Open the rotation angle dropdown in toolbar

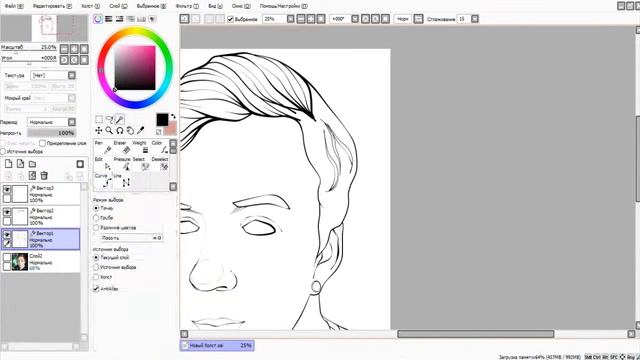click(x=355, y=19)
